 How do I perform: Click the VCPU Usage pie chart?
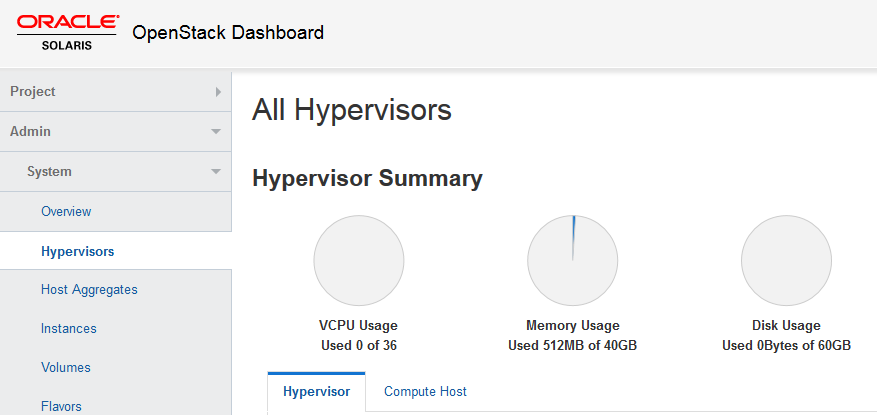(x=358, y=260)
